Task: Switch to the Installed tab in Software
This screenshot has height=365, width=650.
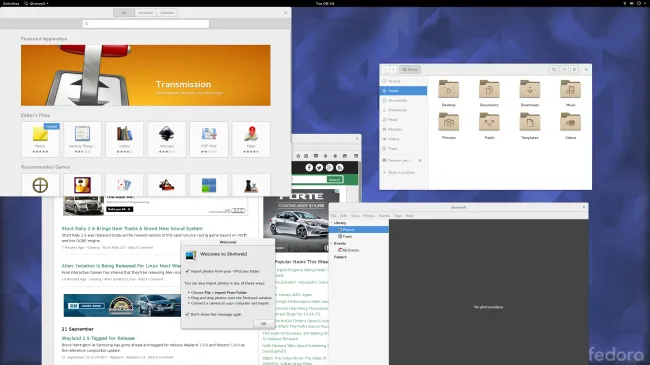Action: (x=146, y=13)
